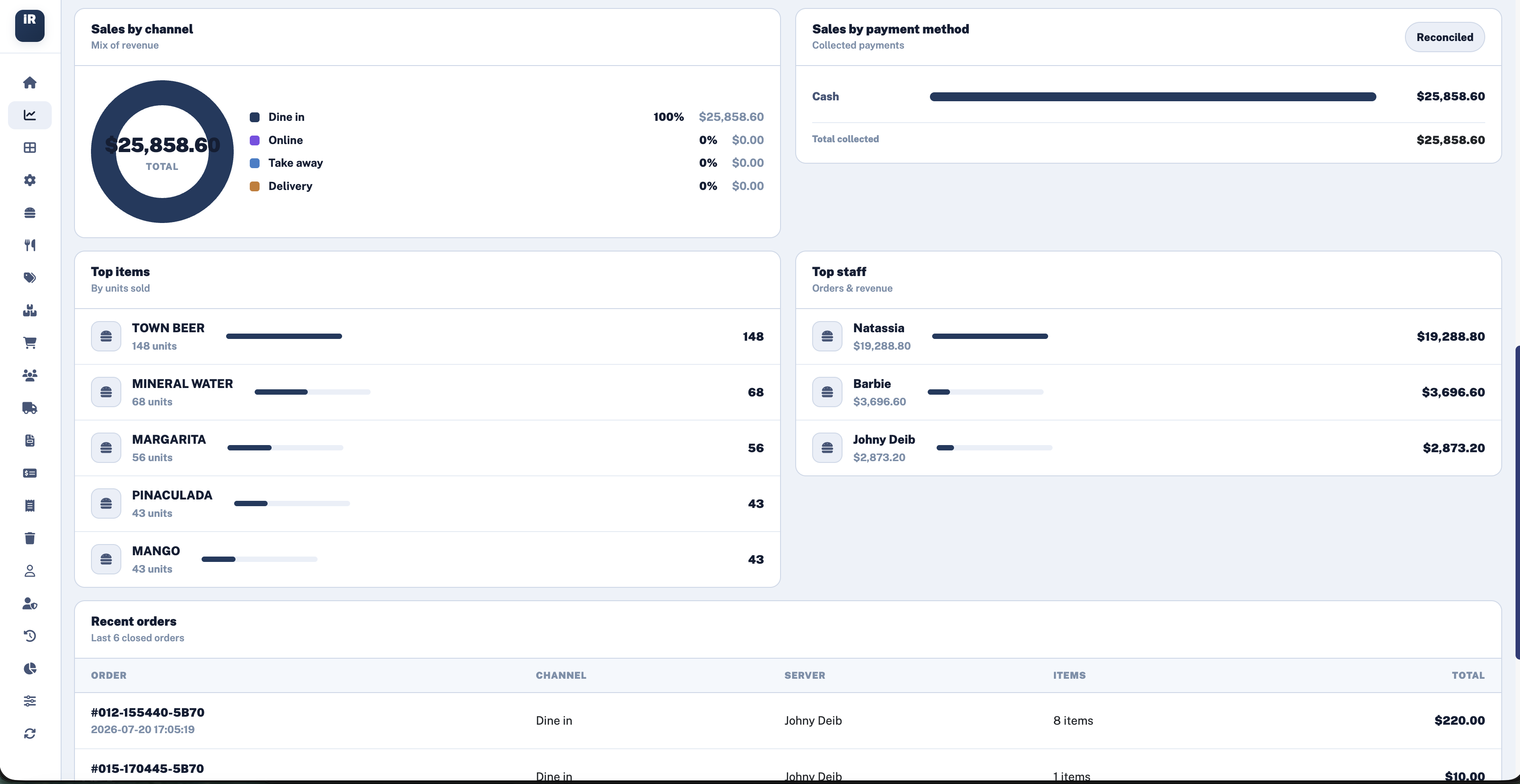Open the settings gear sidebar icon
Viewport: 1520px width, 784px height.
coord(29,180)
